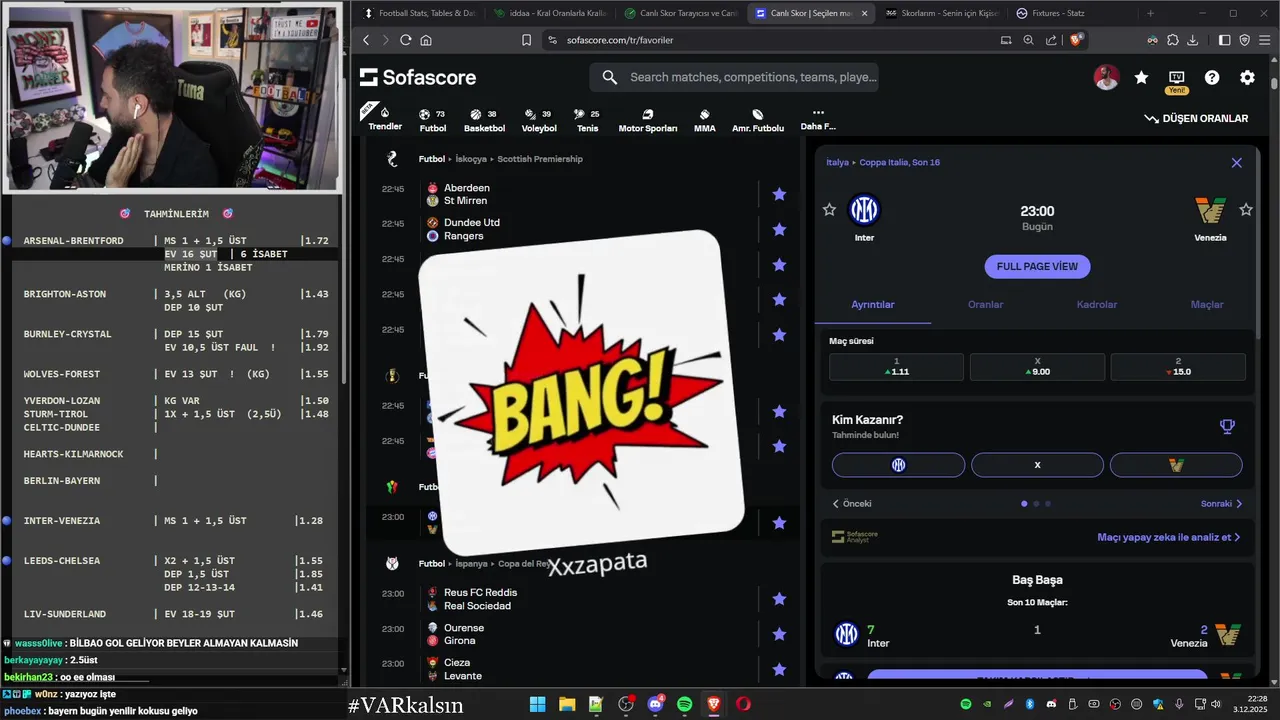Switch to Football Stats, Tables browser tab

point(419,13)
